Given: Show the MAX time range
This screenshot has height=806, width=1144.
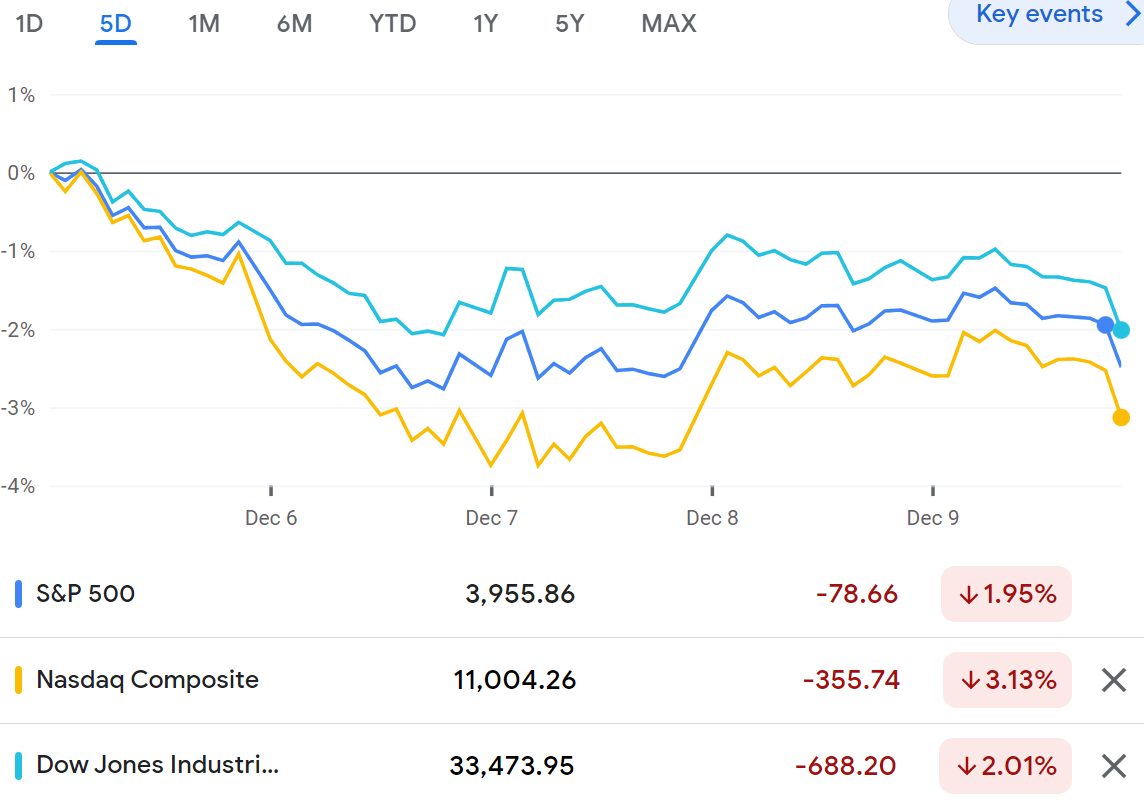Looking at the screenshot, I should [x=668, y=23].
